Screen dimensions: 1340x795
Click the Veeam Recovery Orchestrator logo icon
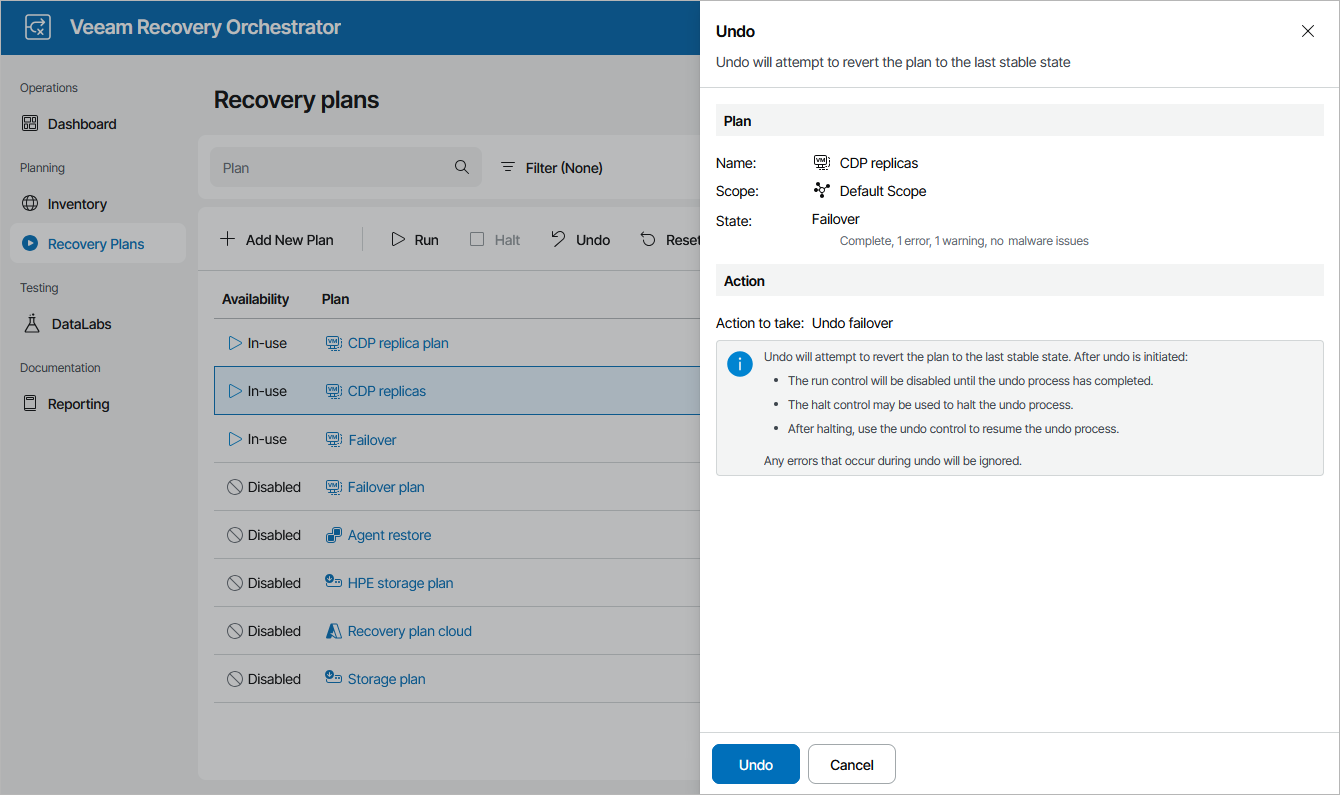pyautogui.click(x=37, y=27)
